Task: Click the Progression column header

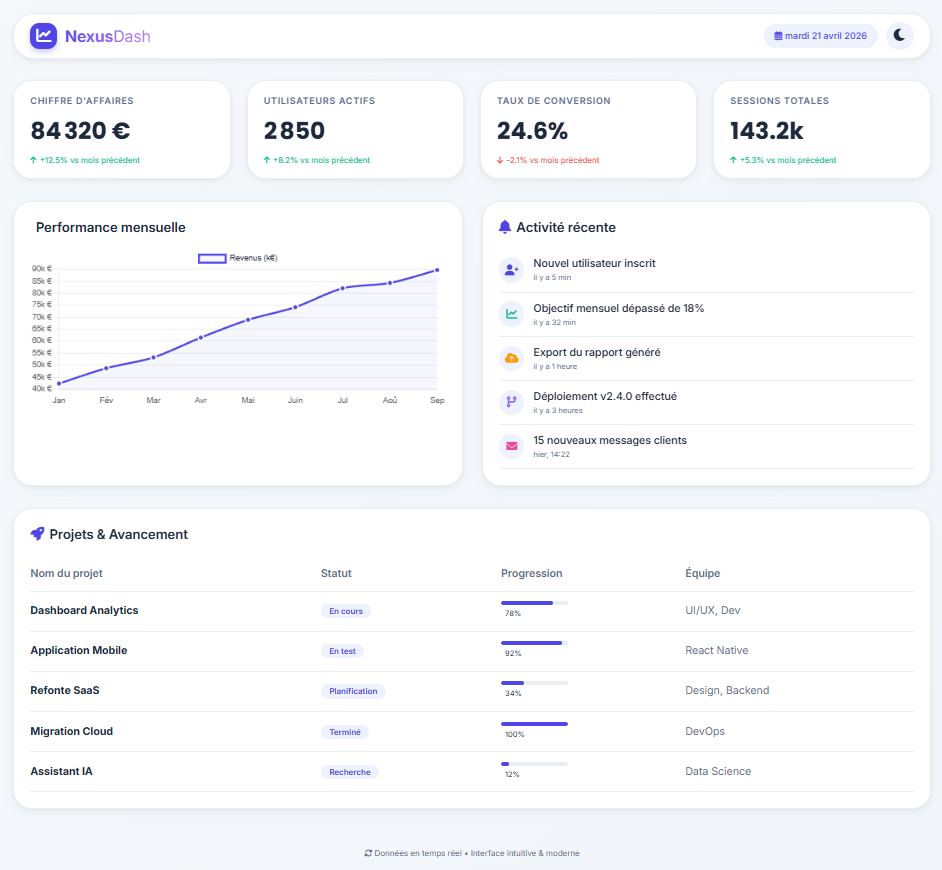Action: (x=532, y=573)
